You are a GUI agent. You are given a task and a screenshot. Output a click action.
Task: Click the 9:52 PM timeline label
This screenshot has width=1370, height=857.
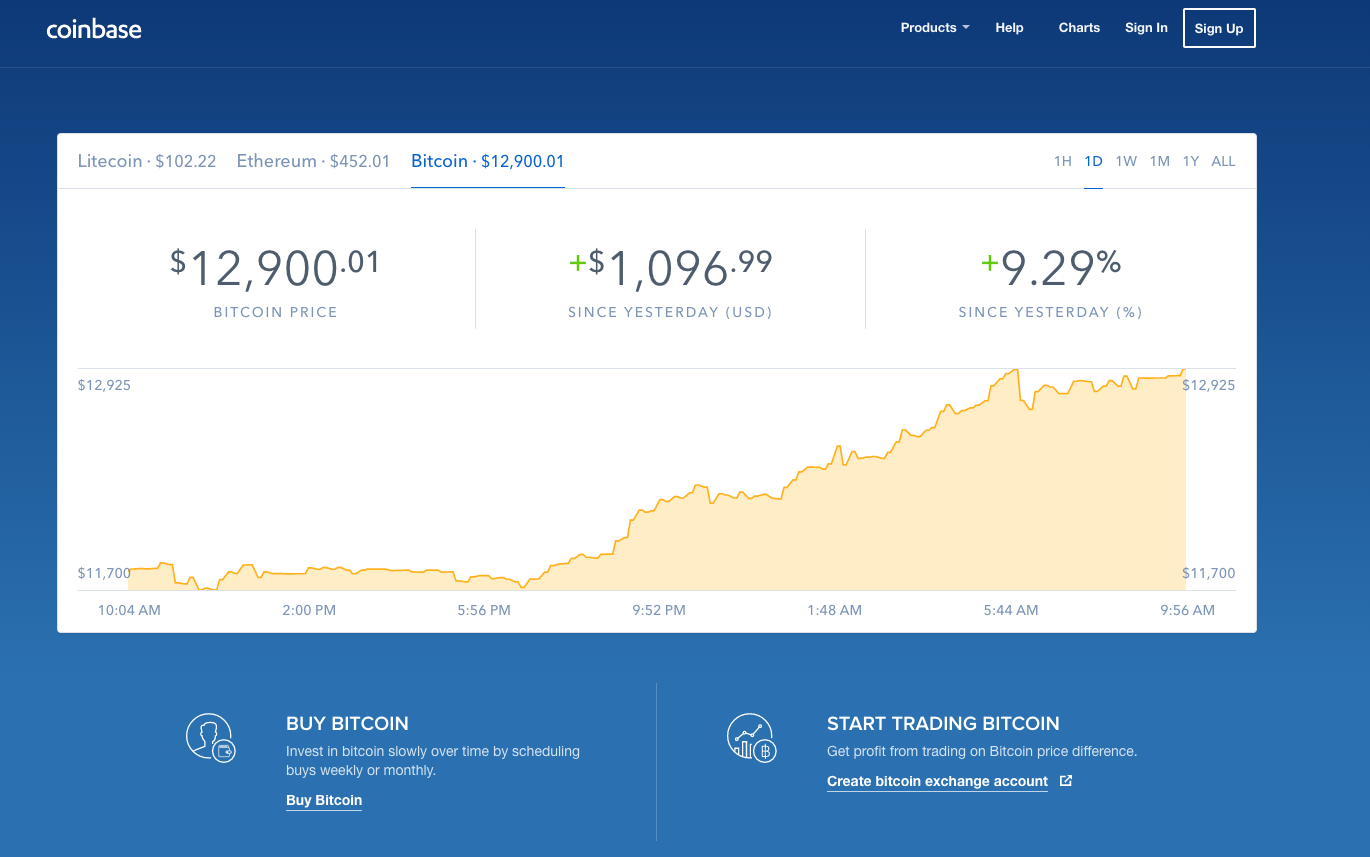point(659,610)
